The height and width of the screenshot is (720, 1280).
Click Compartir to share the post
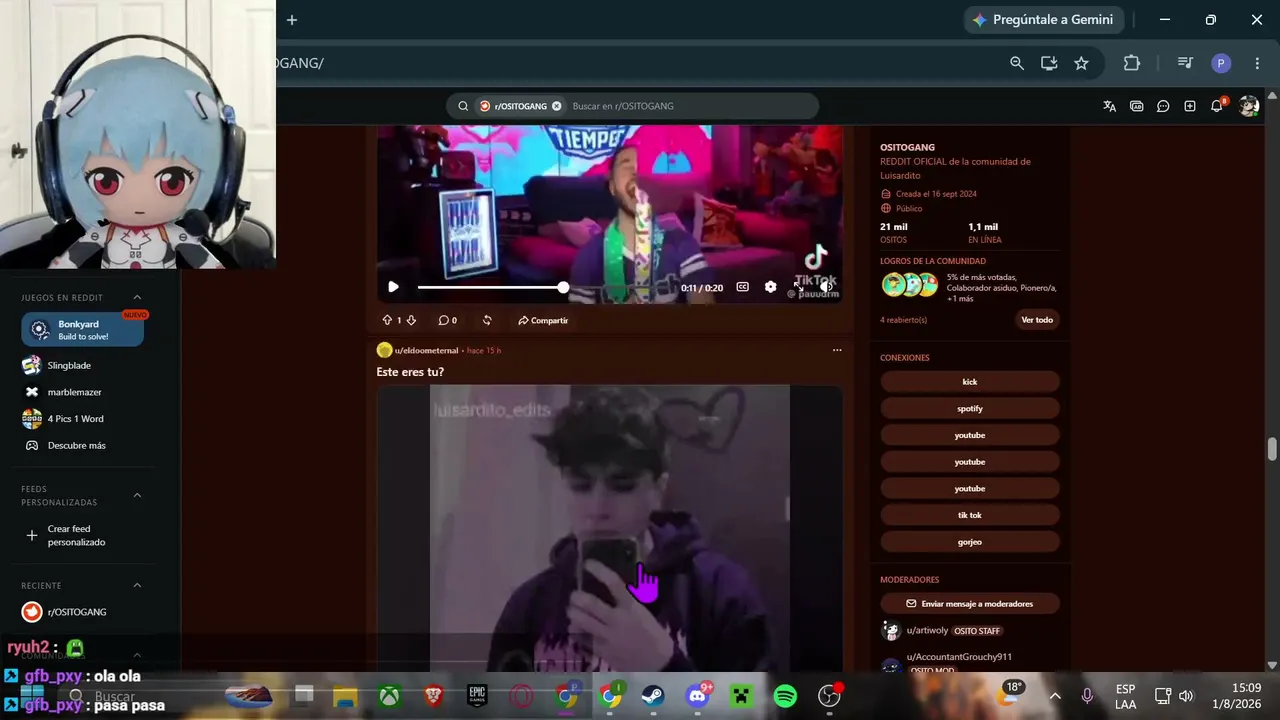point(543,320)
